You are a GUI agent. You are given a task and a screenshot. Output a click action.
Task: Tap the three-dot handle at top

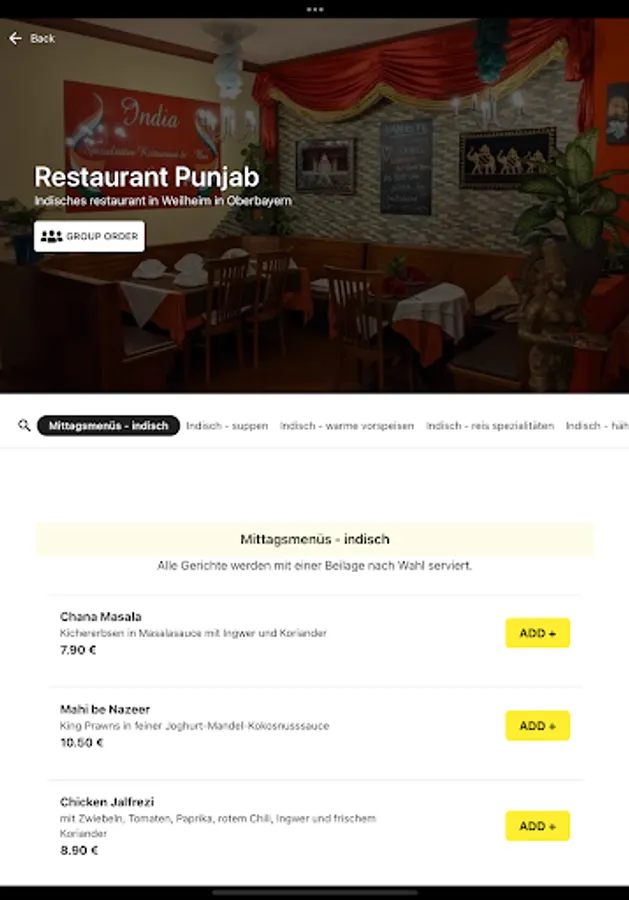tap(314, 9)
